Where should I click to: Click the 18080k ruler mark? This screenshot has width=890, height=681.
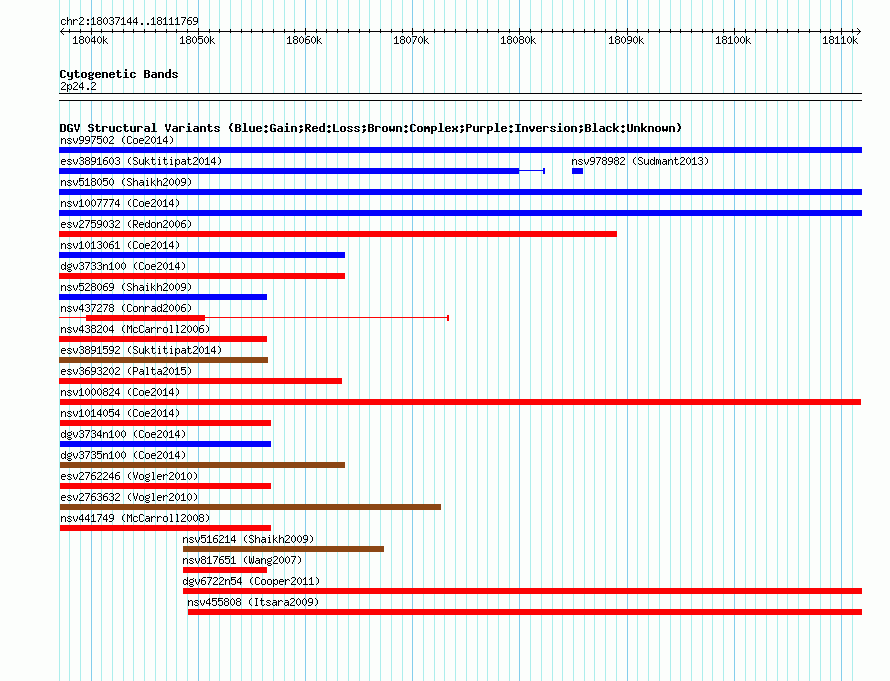518,40
